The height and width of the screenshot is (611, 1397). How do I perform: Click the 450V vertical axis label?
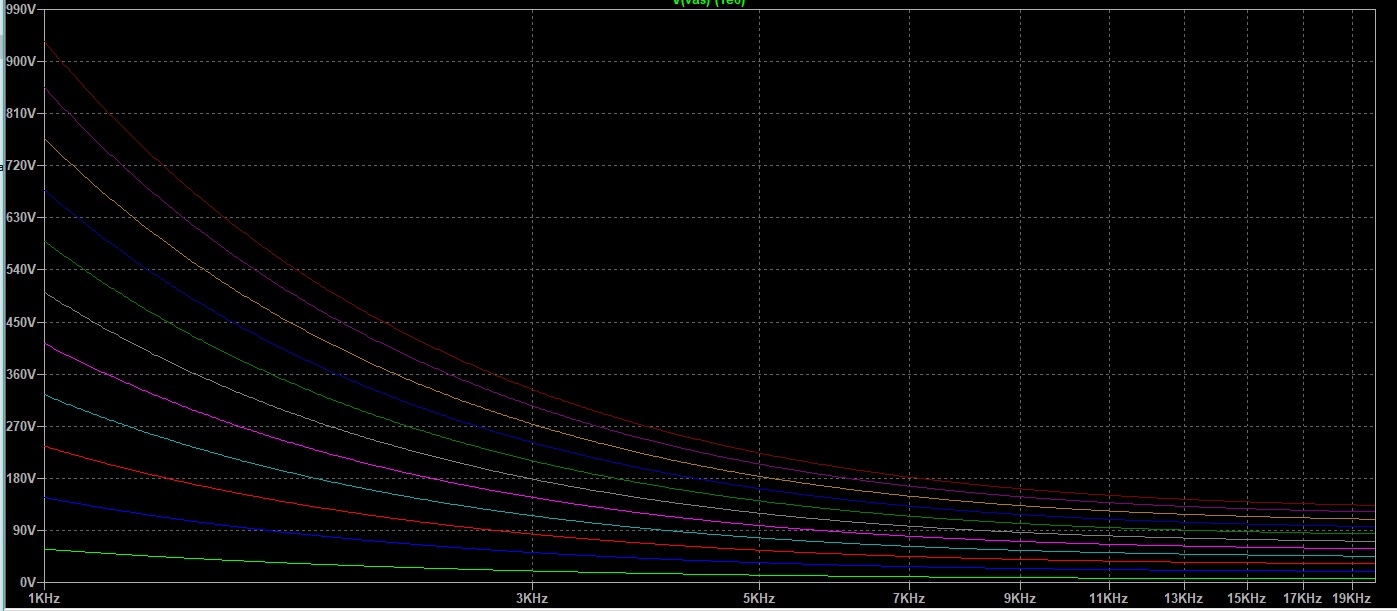tap(19, 322)
